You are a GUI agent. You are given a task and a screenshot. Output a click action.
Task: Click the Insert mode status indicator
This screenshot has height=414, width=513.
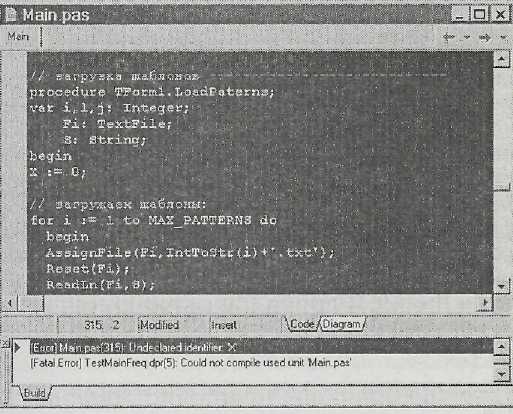tap(224, 325)
